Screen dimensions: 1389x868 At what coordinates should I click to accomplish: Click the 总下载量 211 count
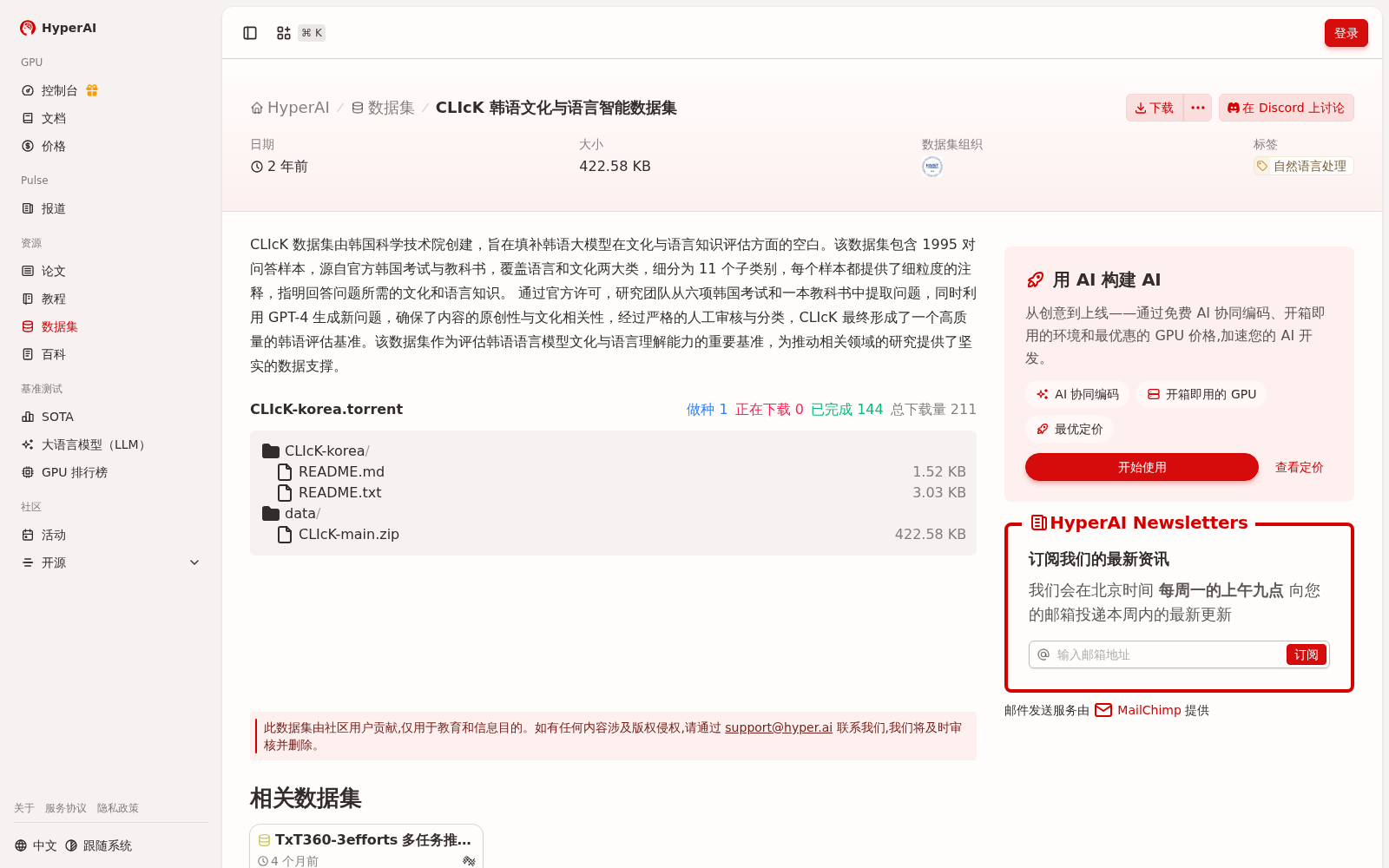point(933,409)
